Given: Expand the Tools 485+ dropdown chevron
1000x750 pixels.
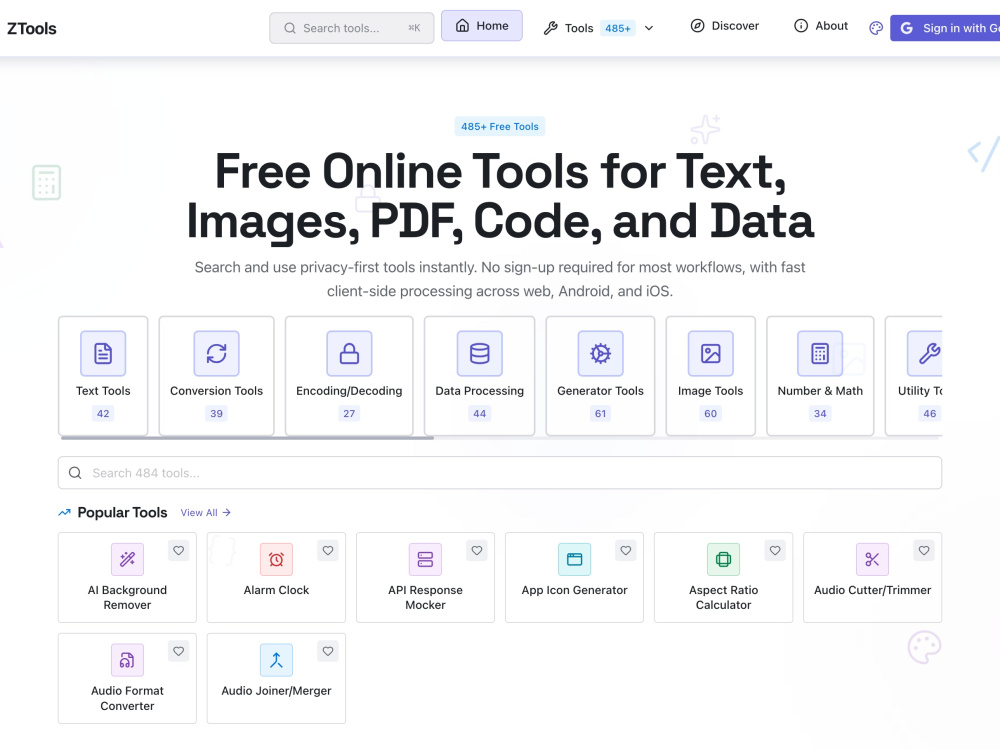Looking at the screenshot, I should 649,28.
